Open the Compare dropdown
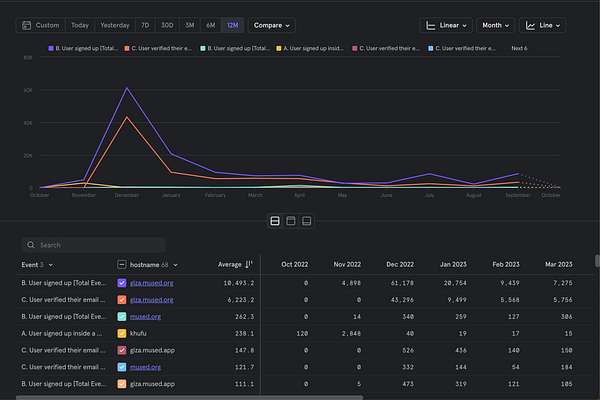This screenshot has height=400, width=600. click(272, 24)
